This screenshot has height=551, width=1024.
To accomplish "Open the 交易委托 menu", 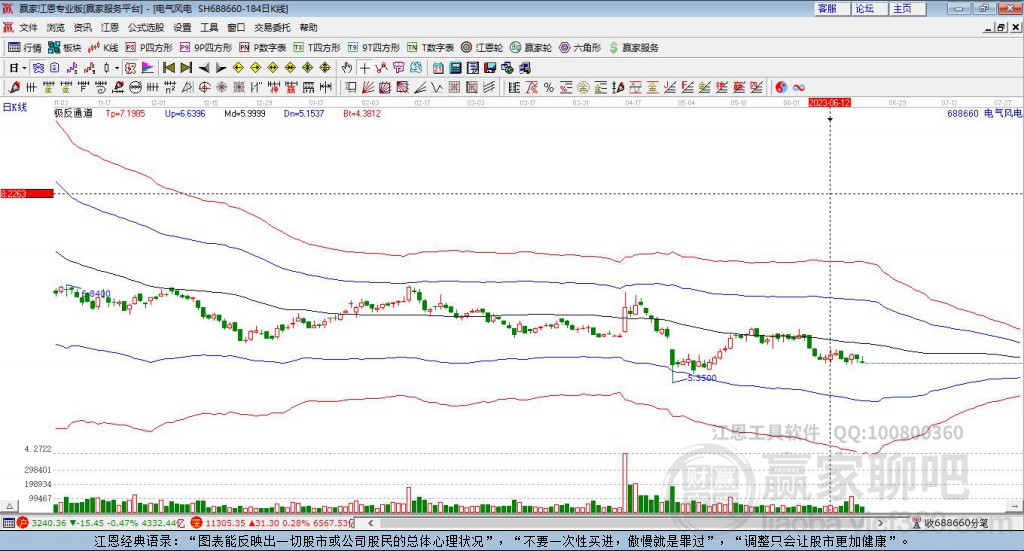I will click(x=272, y=27).
